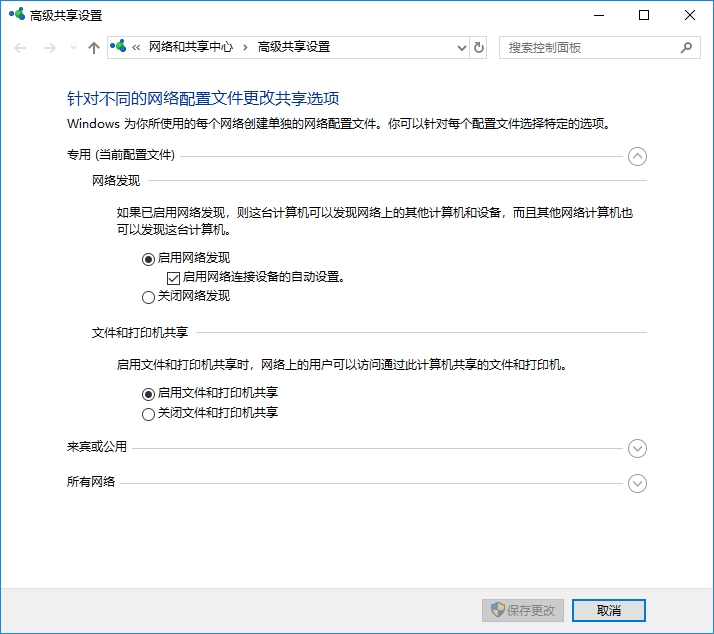This screenshot has height=634, width=714.
Task: Click the double chevron in address bar
Action: pyautogui.click(x=136, y=47)
